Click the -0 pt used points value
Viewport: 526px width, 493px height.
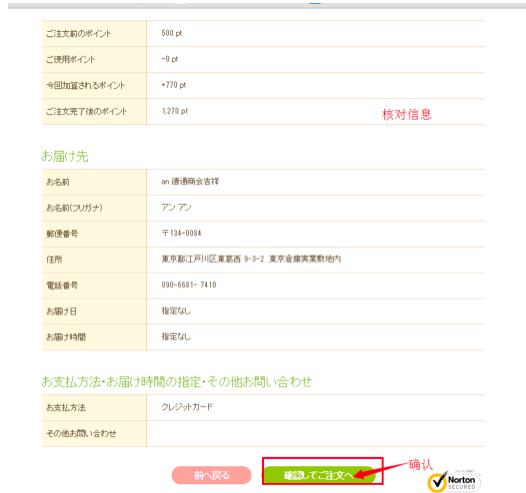170,59
